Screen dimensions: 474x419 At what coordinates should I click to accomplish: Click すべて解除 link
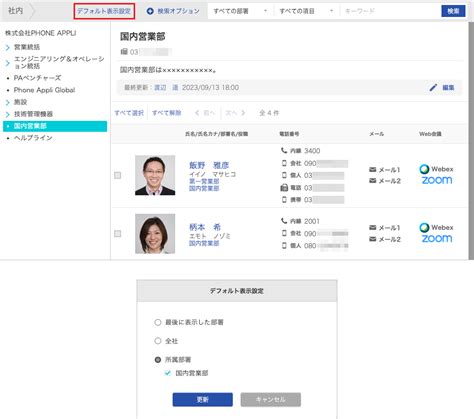[x=167, y=113]
